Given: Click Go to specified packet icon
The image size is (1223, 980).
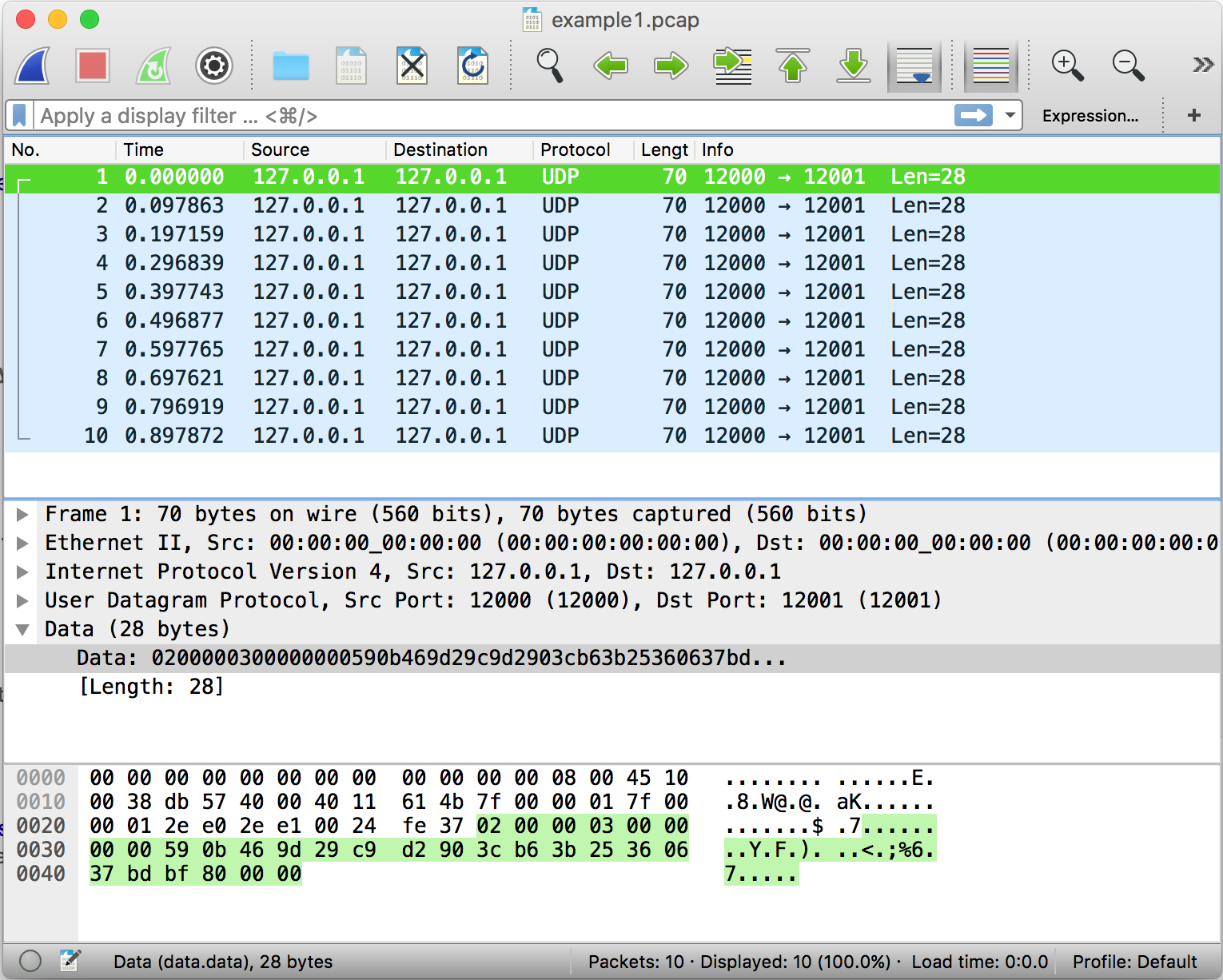Looking at the screenshot, I should click(732, 66).
